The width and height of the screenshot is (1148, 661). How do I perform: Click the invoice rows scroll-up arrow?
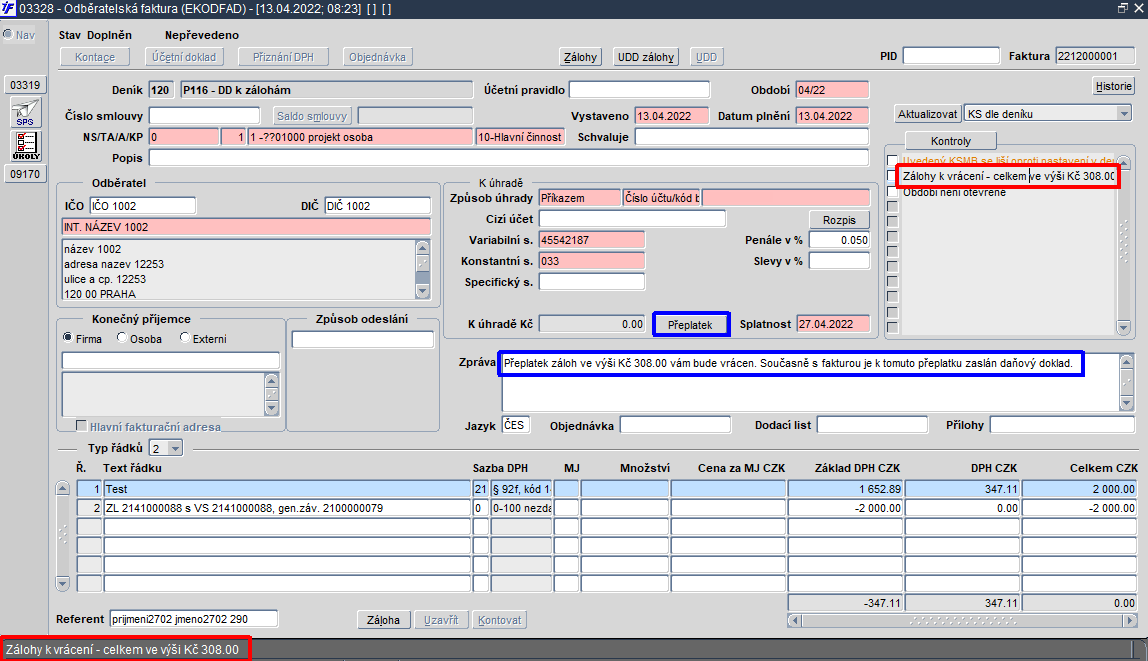click(62, 490)
